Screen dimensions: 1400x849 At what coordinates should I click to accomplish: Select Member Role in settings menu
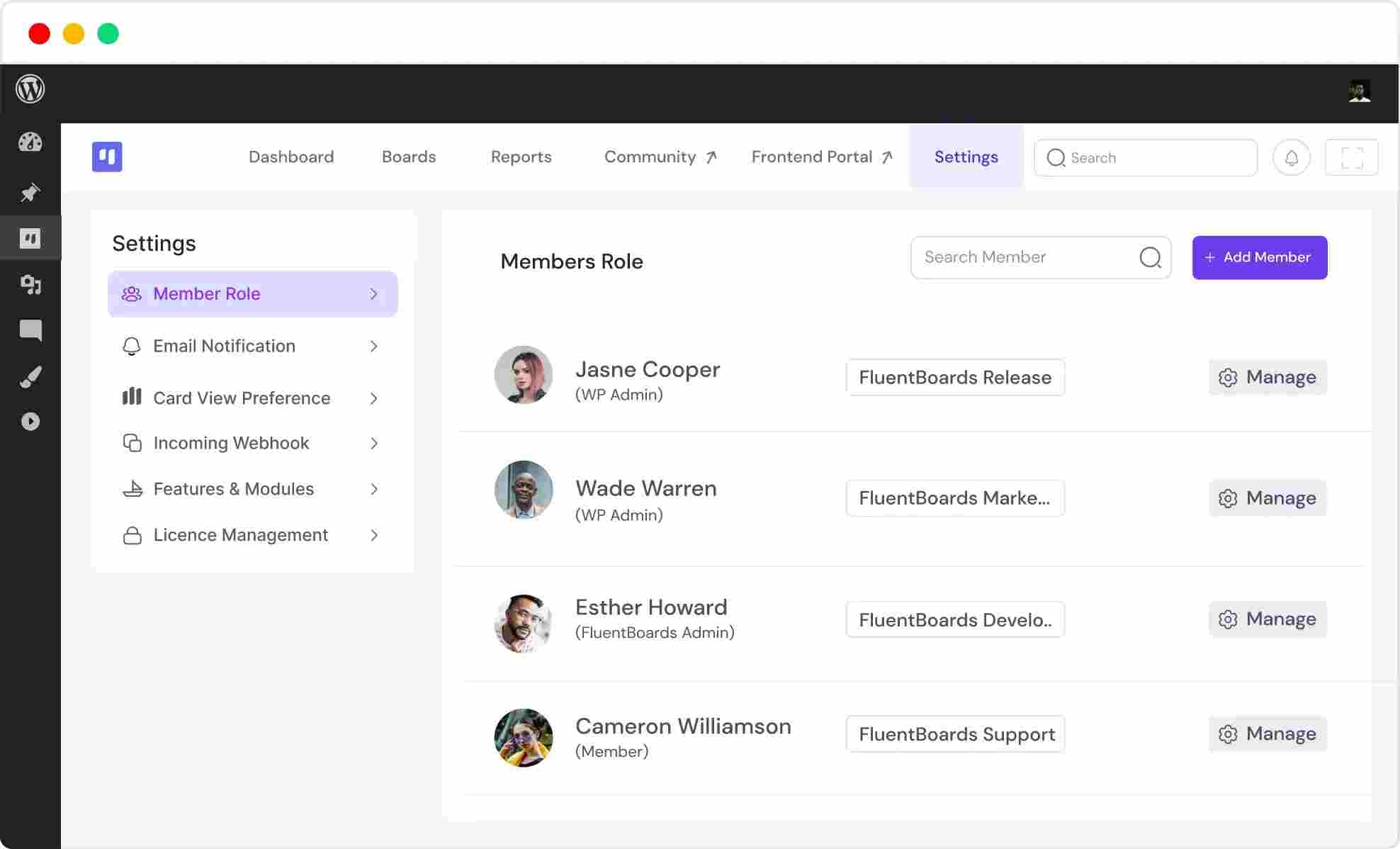(x=253, y=294)
